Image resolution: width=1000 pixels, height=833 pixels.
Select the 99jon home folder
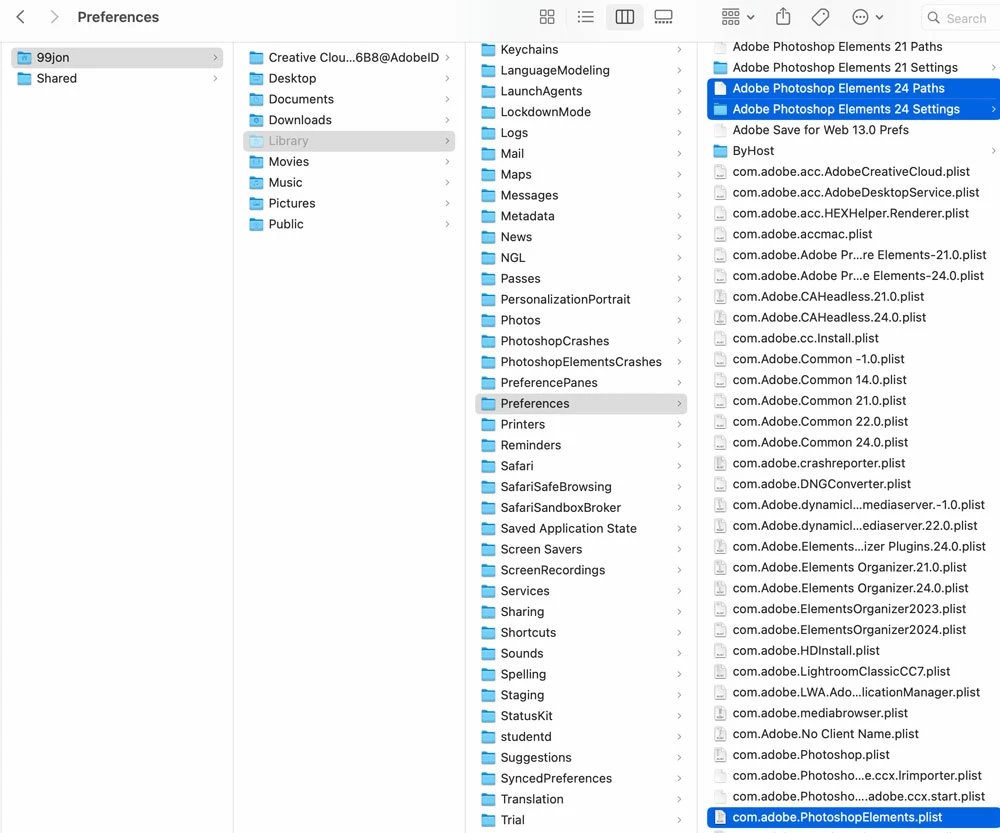click(117, 57)
